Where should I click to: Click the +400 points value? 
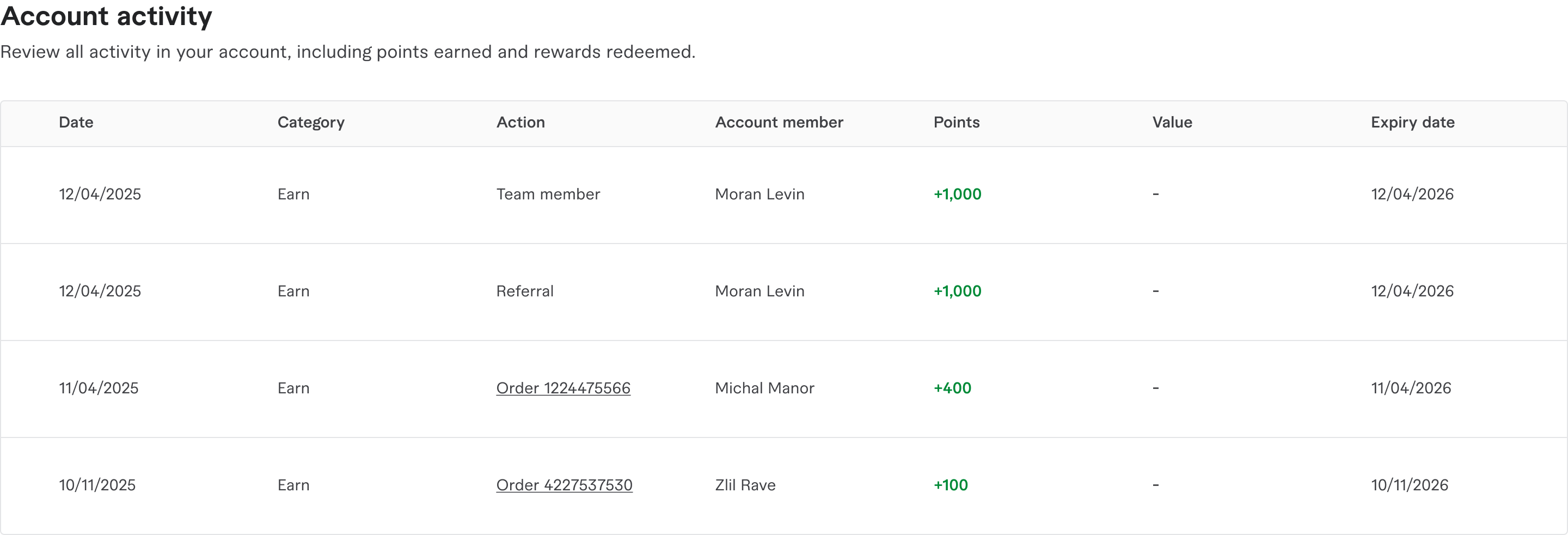click(x=953, y=388)
